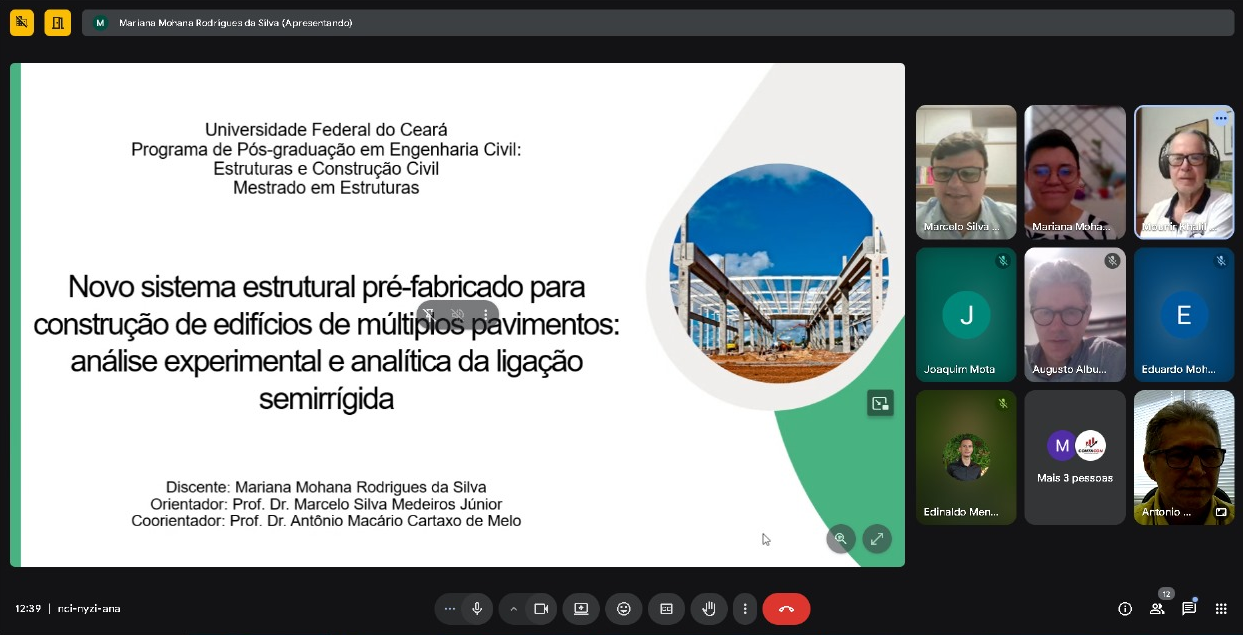Click muted mic icon on Eduardo Moh... tile
This screenshot has height=635, width=1243.
[1220, 261]
